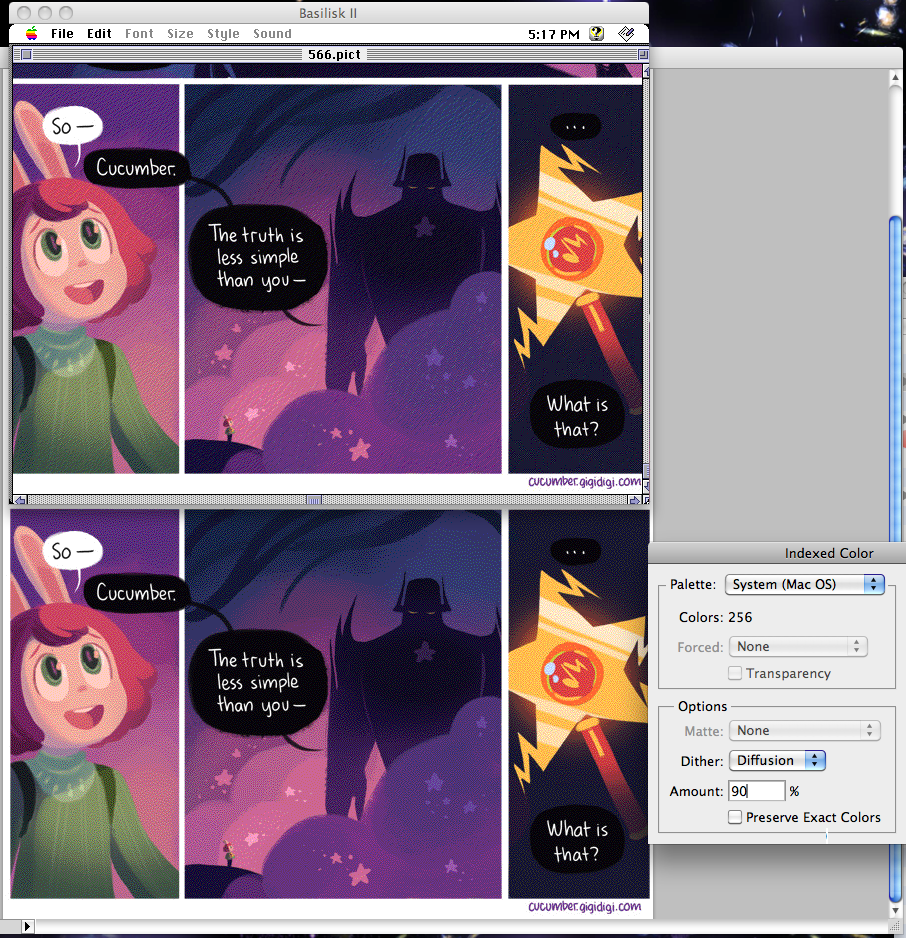
Task: Open the Apple menu
Action: tap(32, 33)
